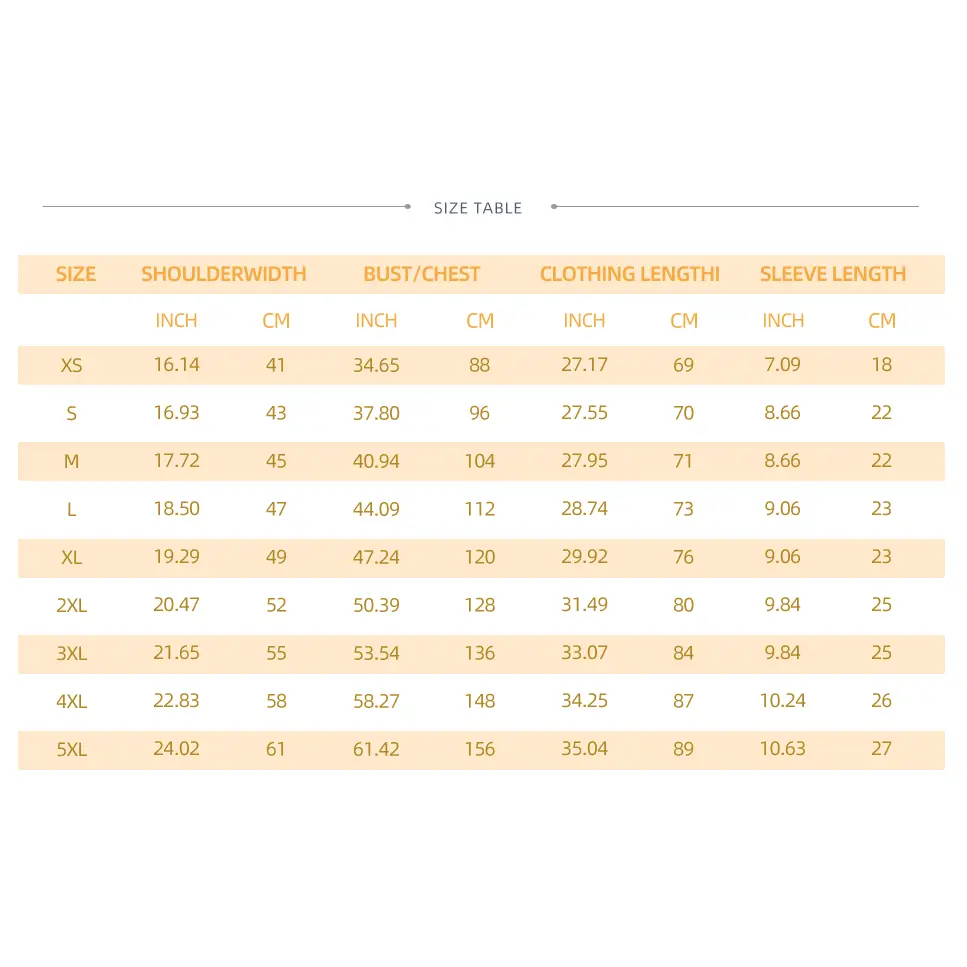Click the XS size row label
Viewport: 967px width, 967px height.
[x=72, y=365]
